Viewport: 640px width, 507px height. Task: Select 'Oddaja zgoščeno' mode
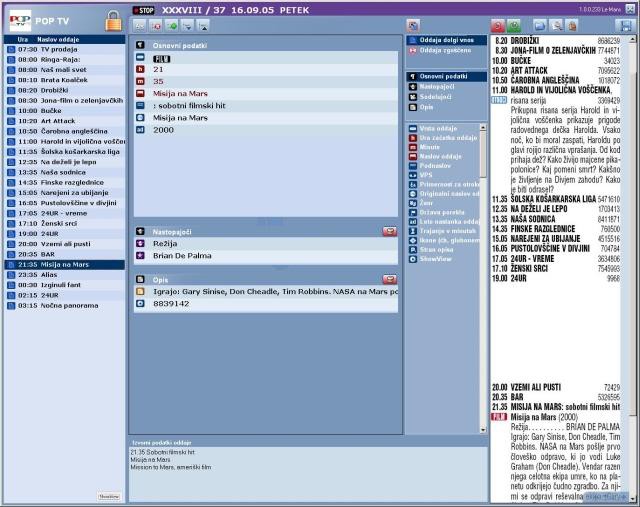[444, 50]
